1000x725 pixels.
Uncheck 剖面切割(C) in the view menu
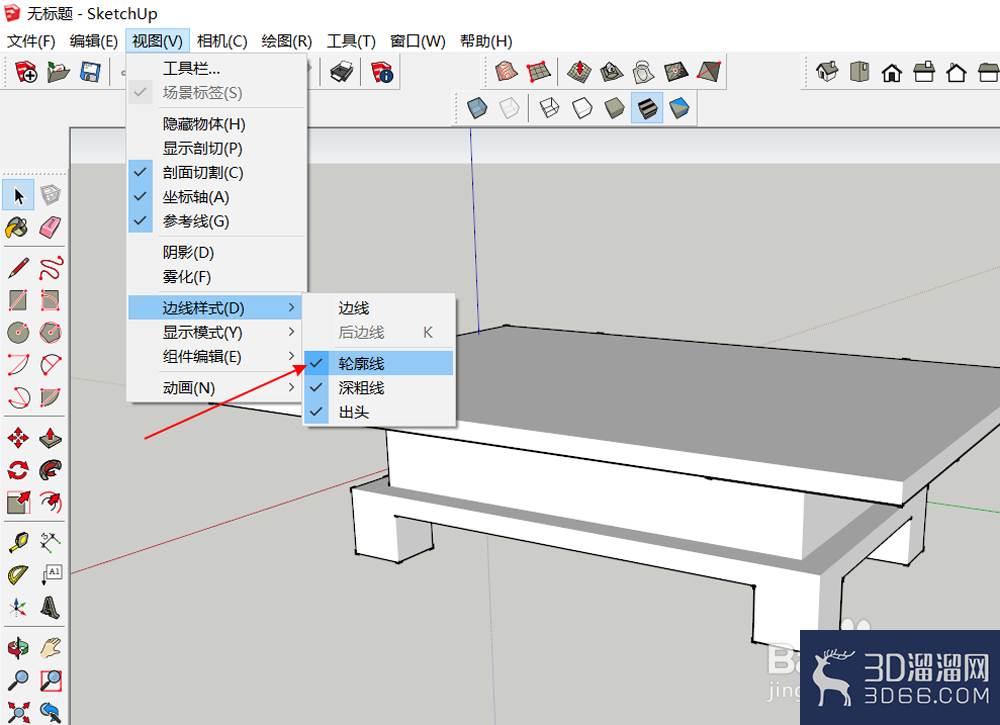tap(217, 173)
